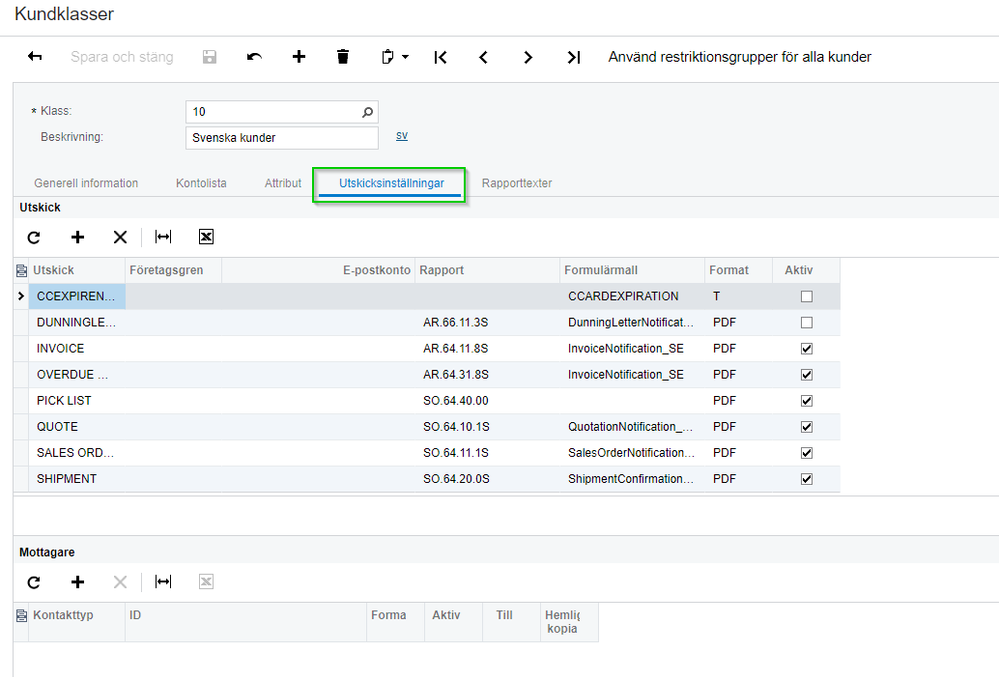Toggle Aktiv checkbox for PICK LIST row
The width and height of the screenshot is (999, 677).
pos(807,401)
